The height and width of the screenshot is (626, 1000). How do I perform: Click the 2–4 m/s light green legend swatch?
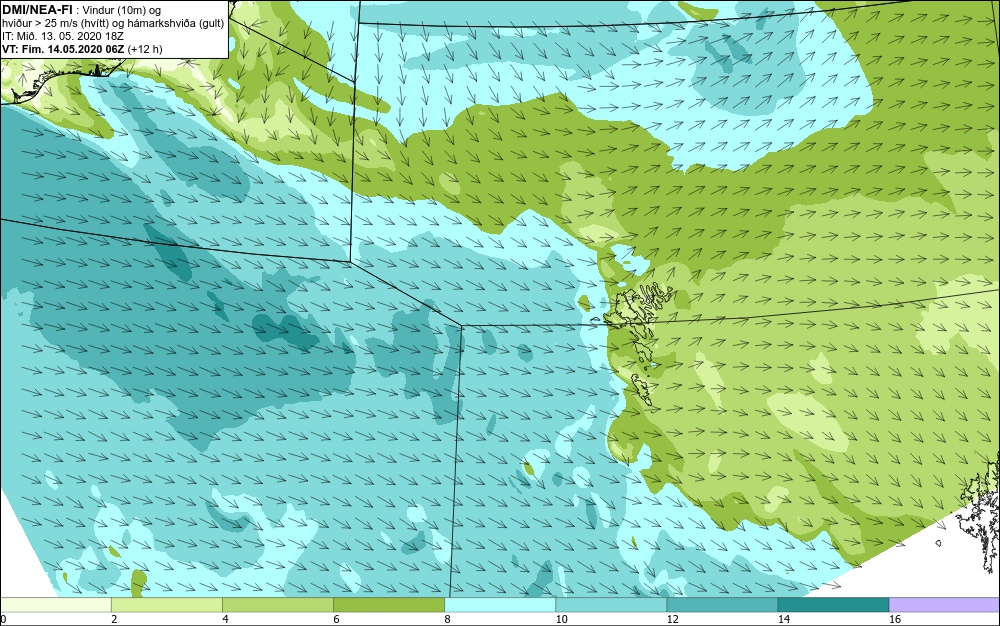coord(166,604)
